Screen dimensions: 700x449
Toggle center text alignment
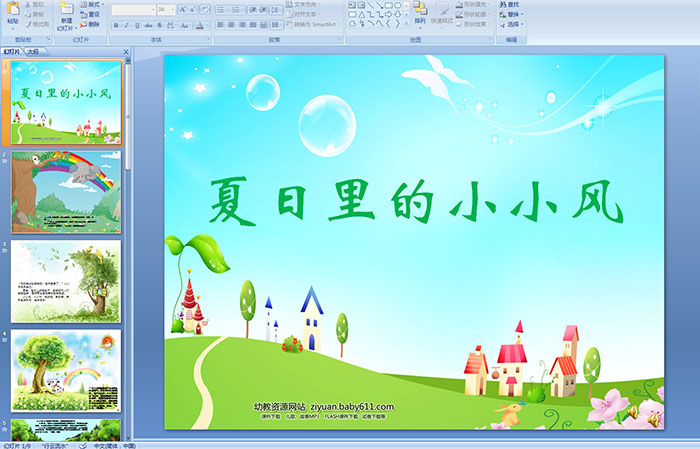231,25
